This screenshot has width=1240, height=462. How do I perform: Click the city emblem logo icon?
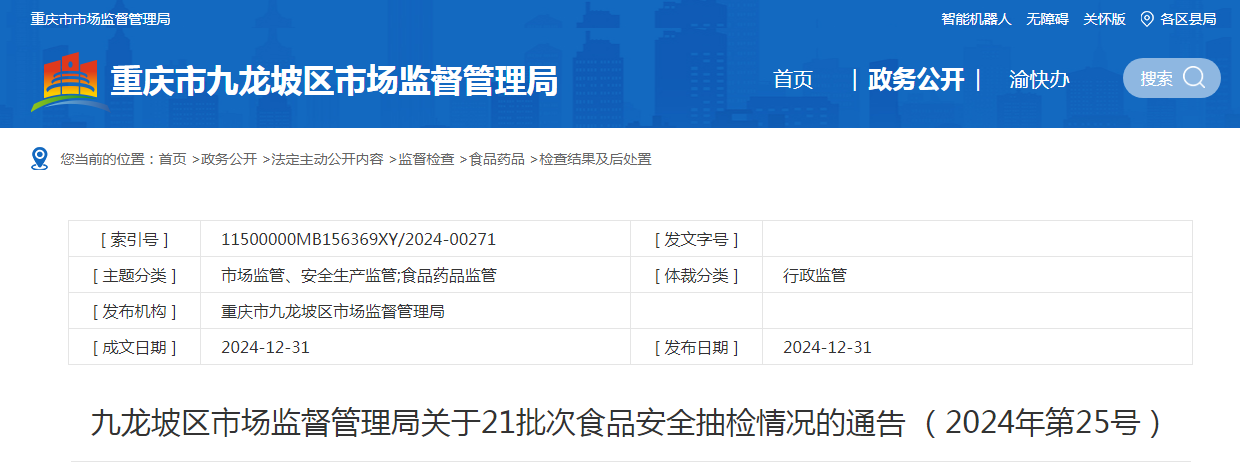point(68,84)
